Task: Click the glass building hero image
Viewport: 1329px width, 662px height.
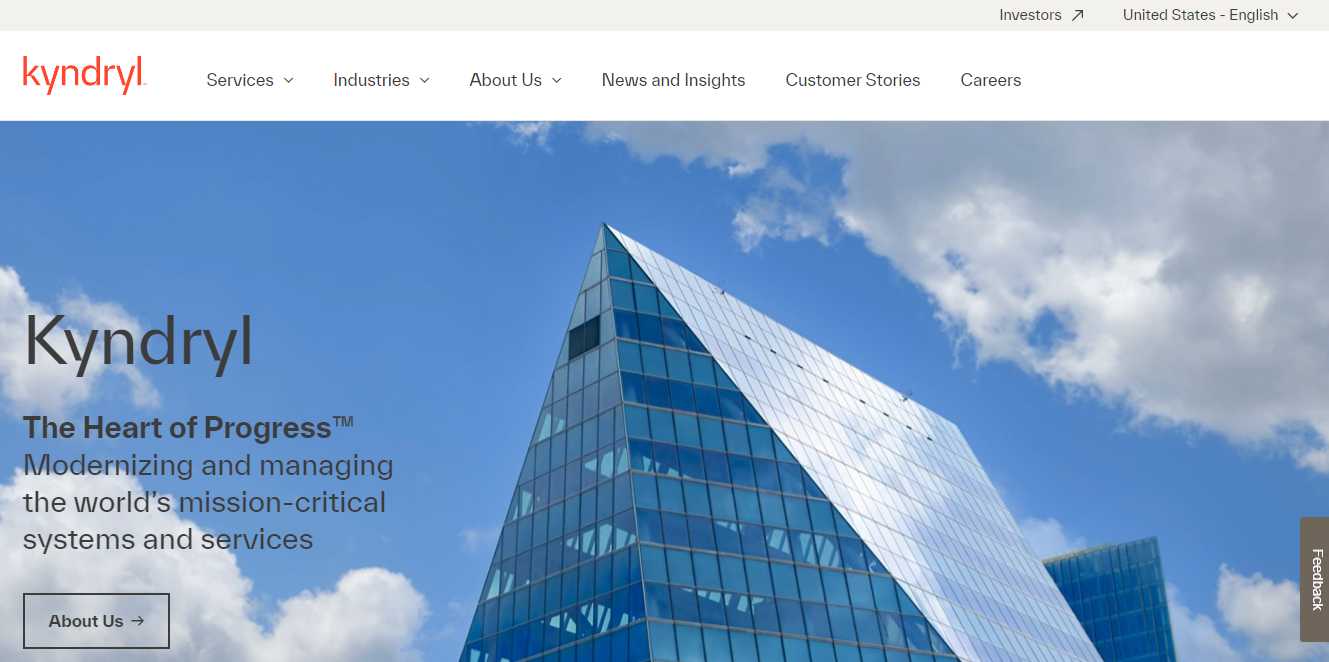Action: click(800, 450)
